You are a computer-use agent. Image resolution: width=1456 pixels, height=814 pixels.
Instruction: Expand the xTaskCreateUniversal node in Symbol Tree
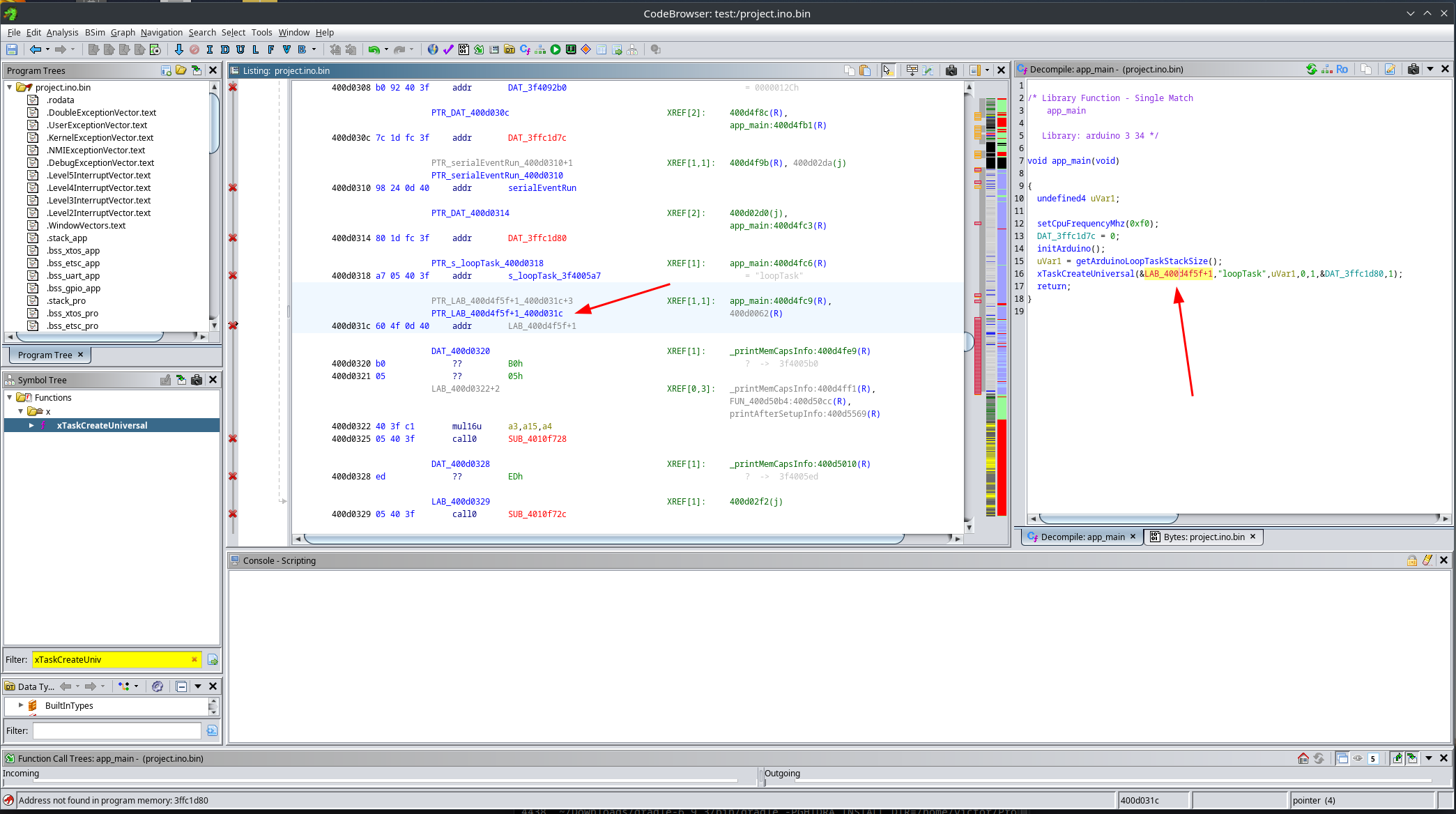point(31,425)
